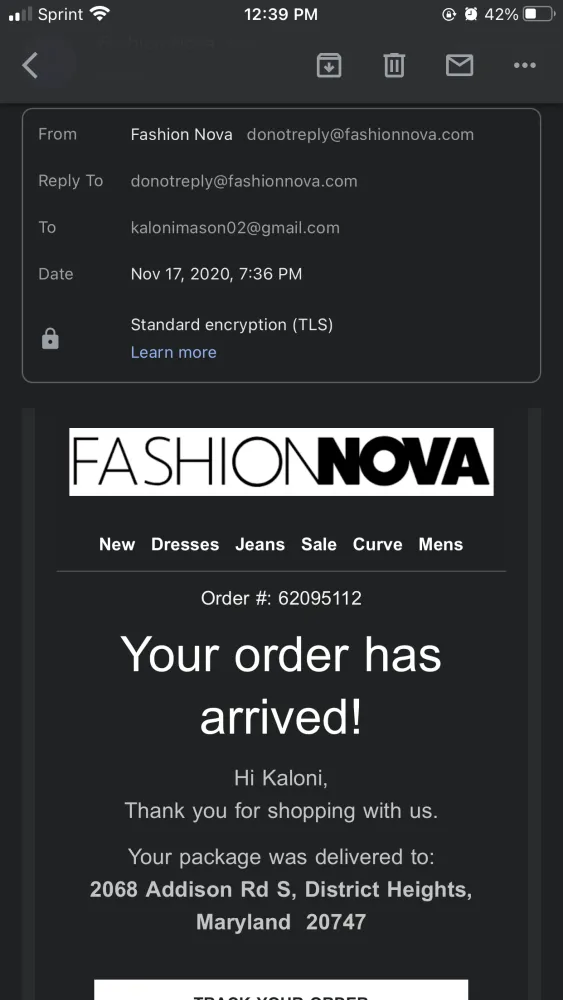The width and height of the screenshot is (563, 1000).
Task: Tap sender address donotreply@fashionnova.com in From row
Action: coord(360,135)
